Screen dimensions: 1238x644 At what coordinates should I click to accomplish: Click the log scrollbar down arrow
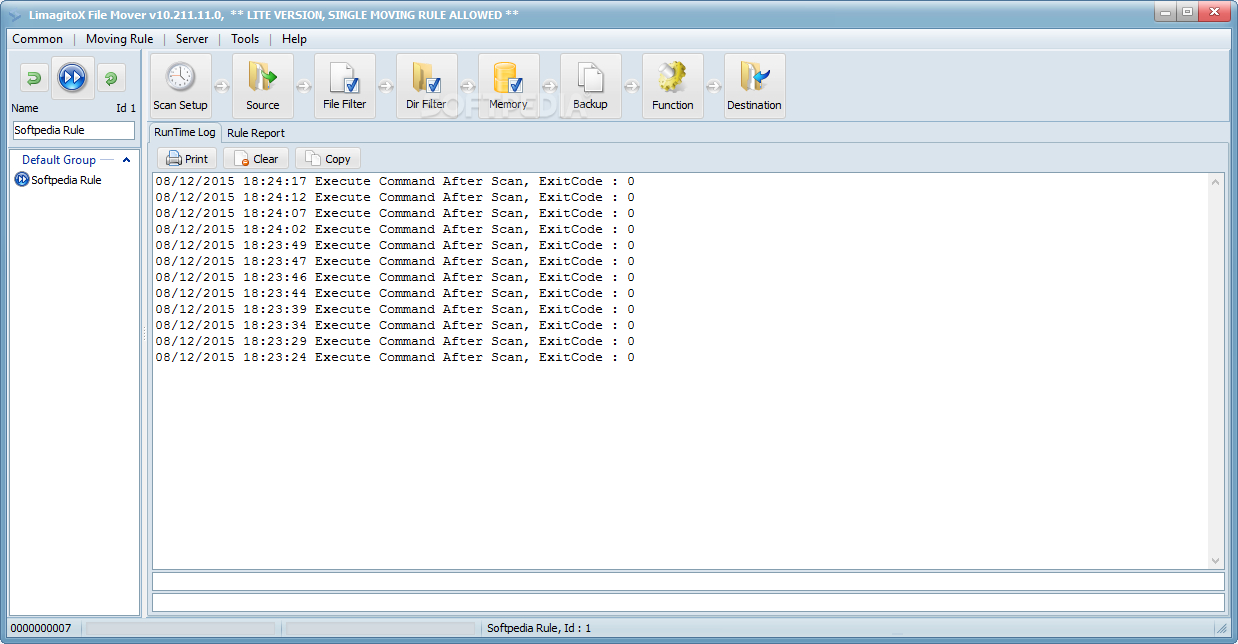[x=1216, y=561]
